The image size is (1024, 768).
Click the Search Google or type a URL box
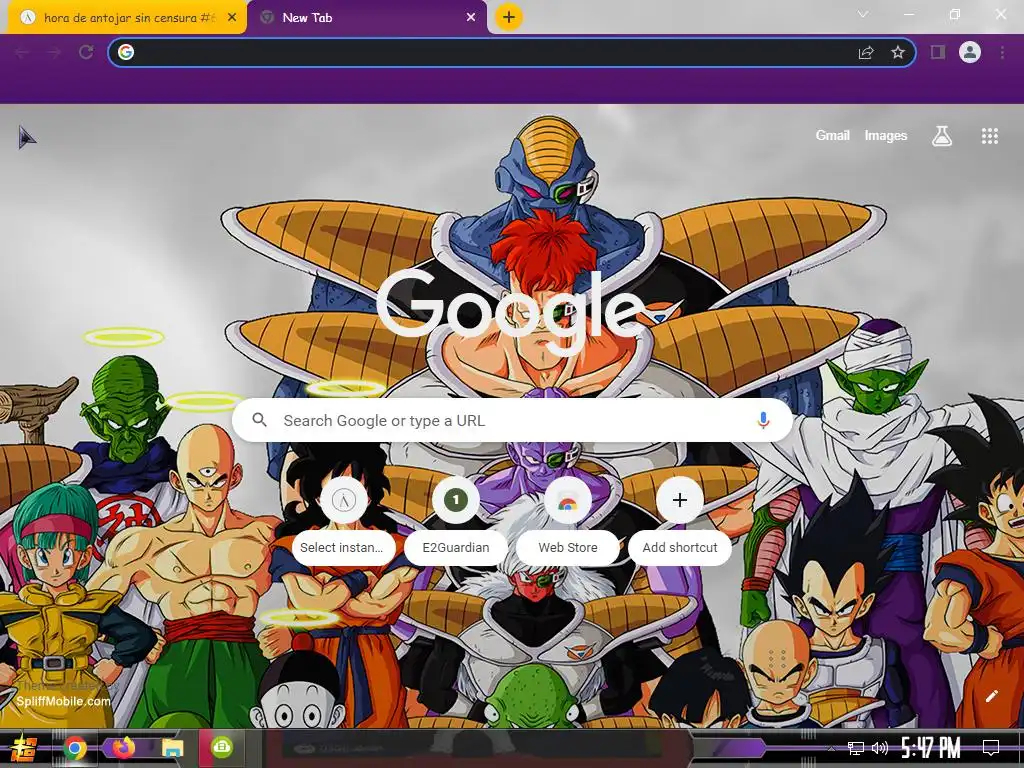[x=513, y=420]
